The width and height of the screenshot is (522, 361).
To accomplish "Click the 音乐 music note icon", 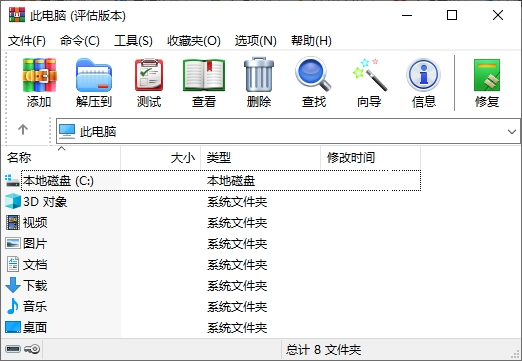I will click(x=13, y=306).
